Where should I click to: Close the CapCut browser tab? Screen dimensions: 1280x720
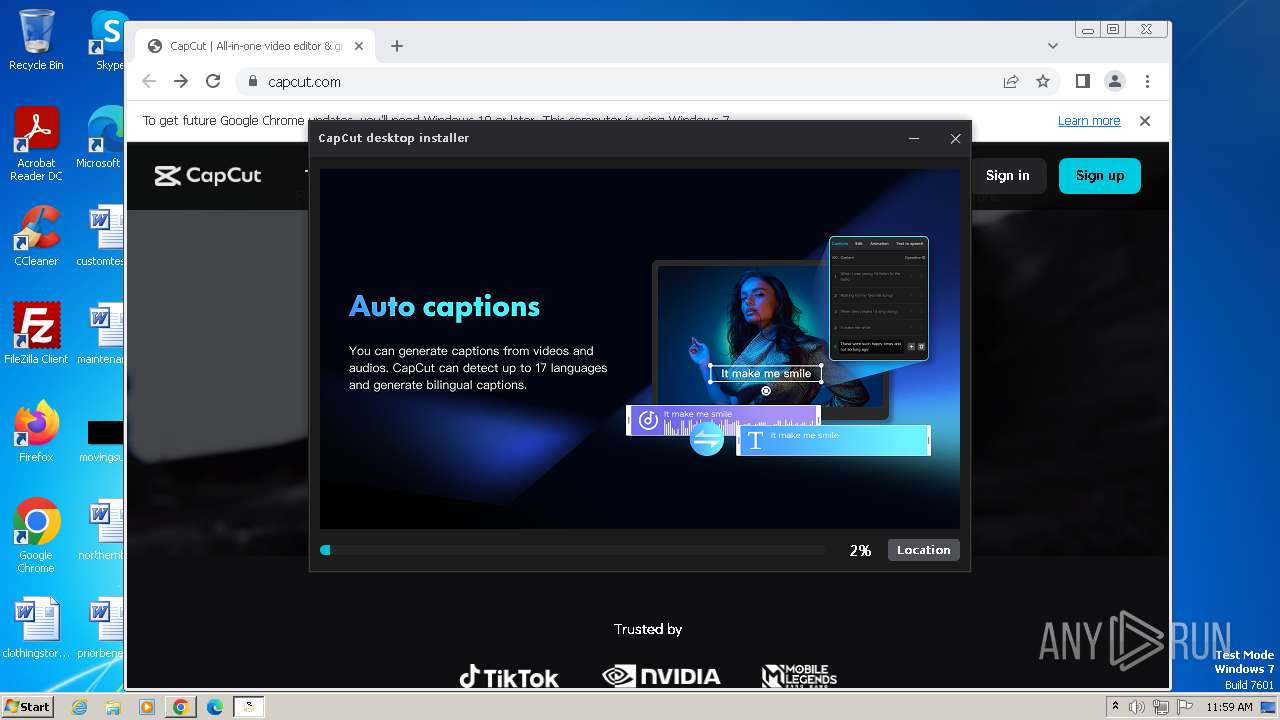359,46
